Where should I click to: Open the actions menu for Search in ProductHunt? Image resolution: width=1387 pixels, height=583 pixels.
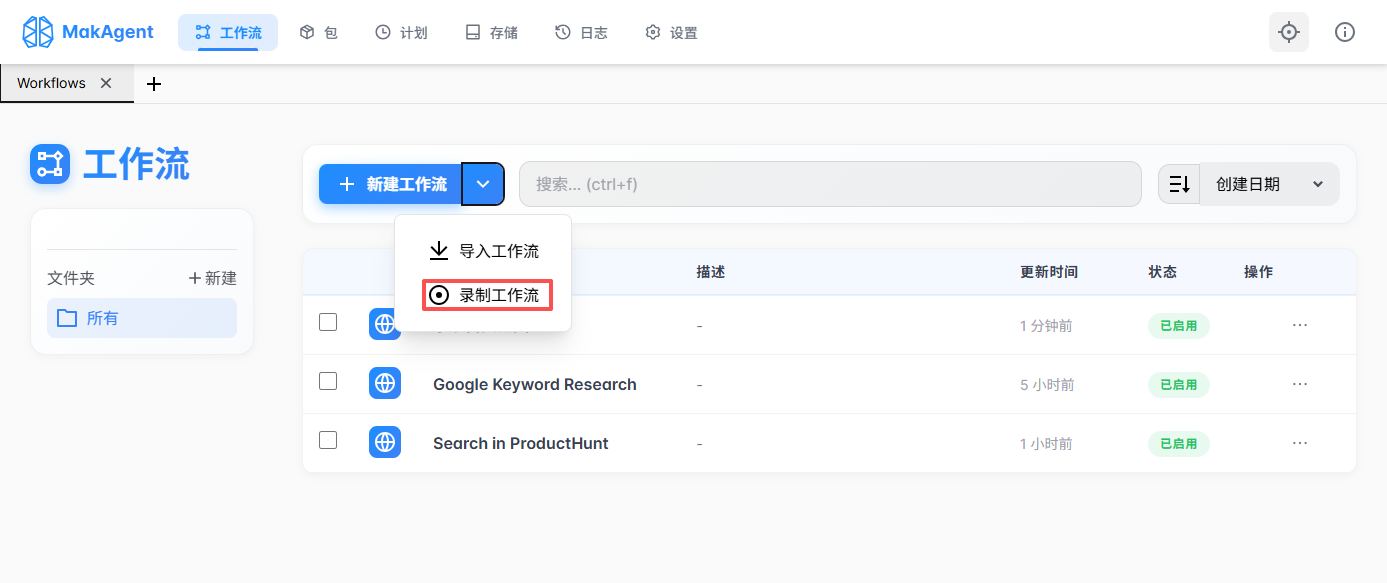tap(1299, 441)
